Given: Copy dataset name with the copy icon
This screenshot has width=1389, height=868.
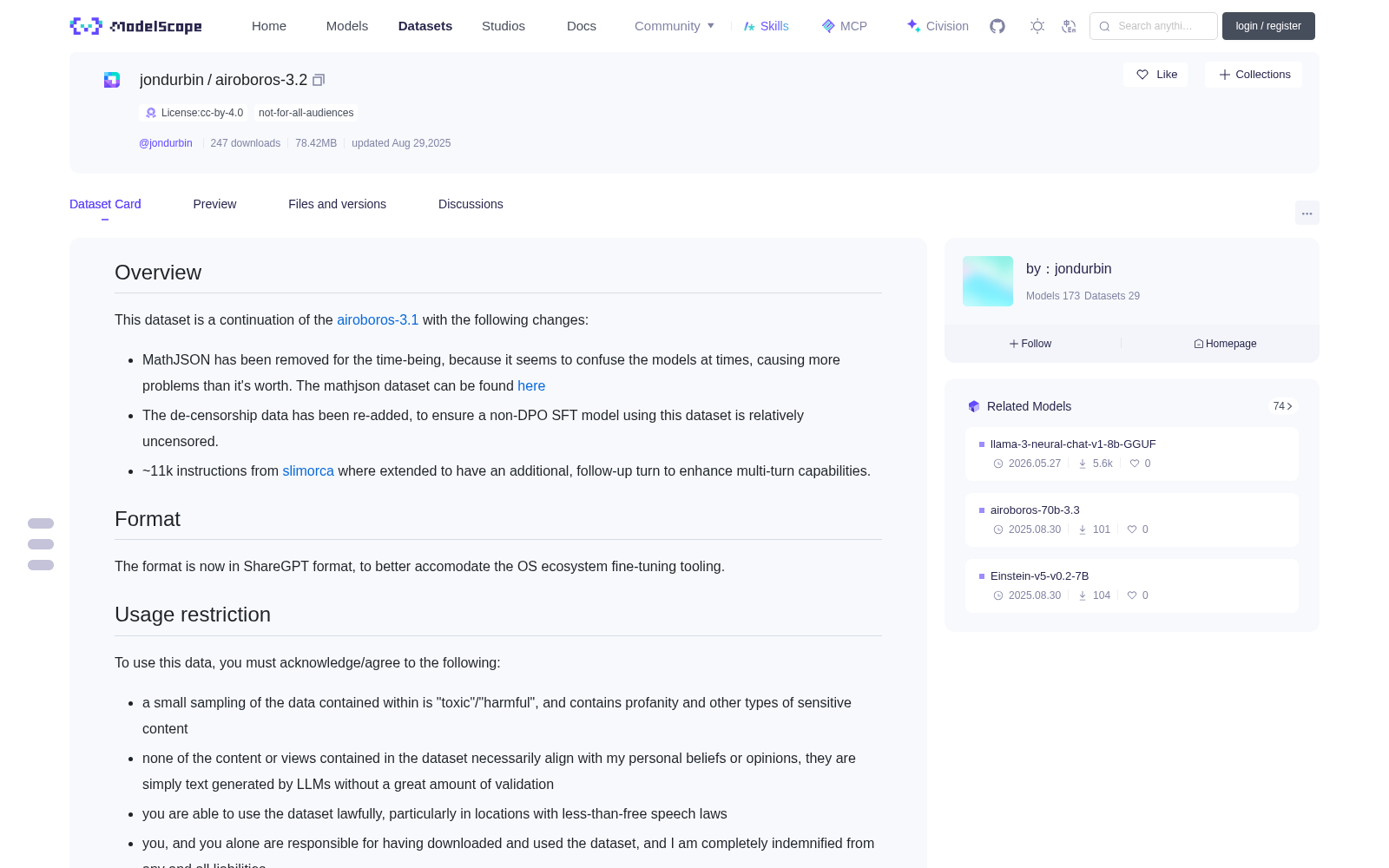Looking at the screenshot, I should coord(319,80).
